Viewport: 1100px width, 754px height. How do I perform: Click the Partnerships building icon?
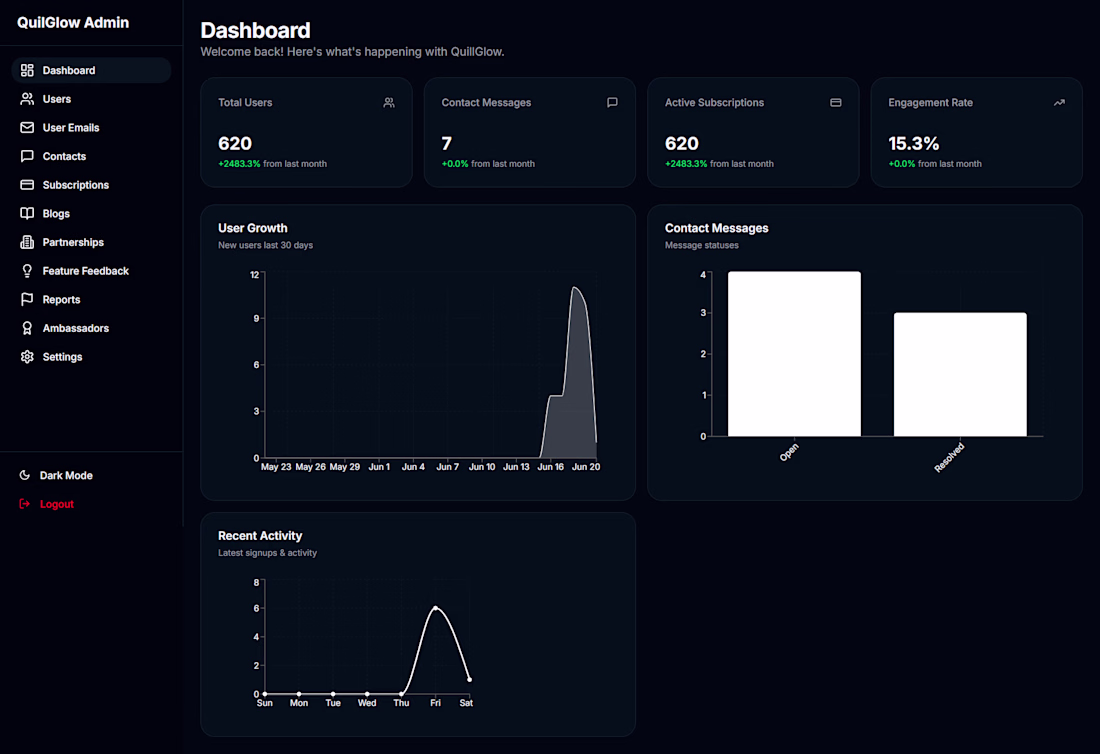(x=27, y=242)
